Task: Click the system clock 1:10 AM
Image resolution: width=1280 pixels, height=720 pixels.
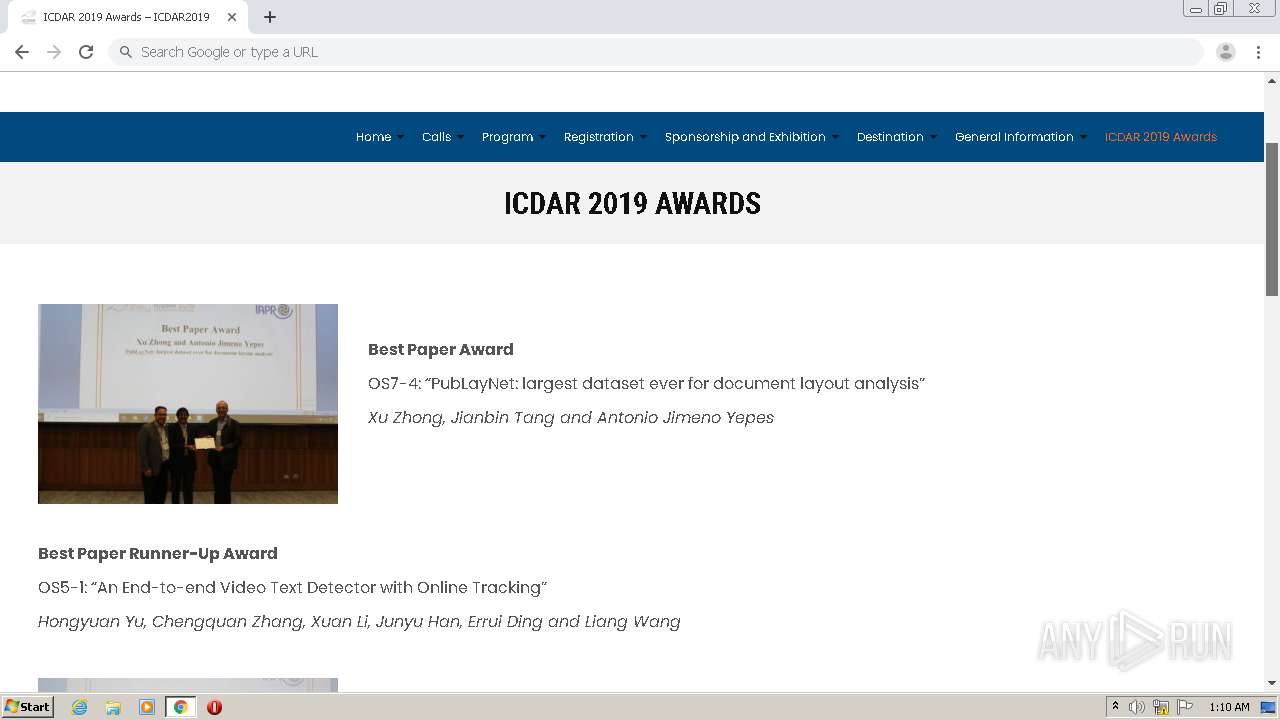Action: coord(1229,707)
